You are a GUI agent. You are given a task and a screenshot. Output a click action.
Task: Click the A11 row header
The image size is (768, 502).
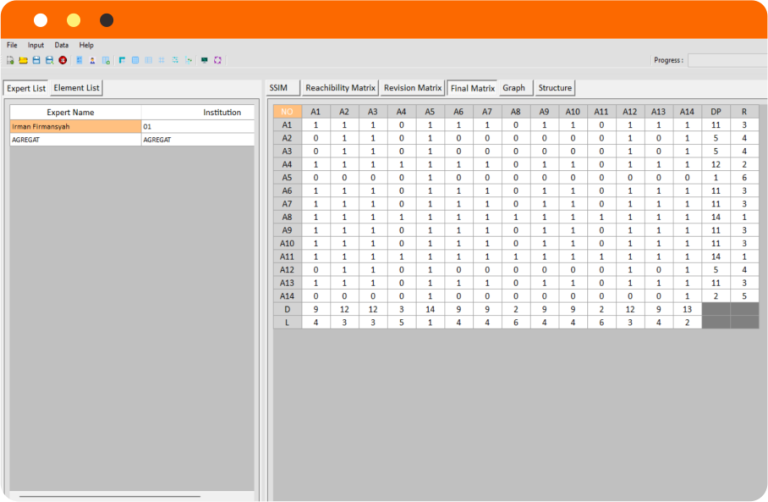[x=287, y=257]
